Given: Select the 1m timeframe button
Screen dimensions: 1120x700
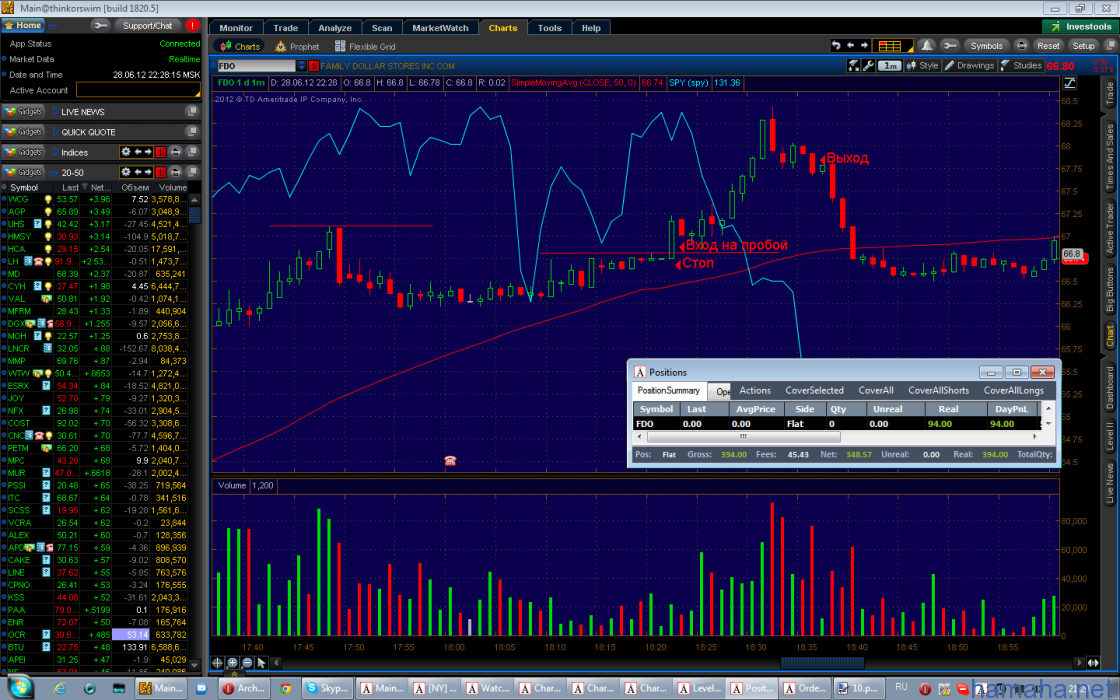Looking at the screenshot, I should tap(889, 66).
